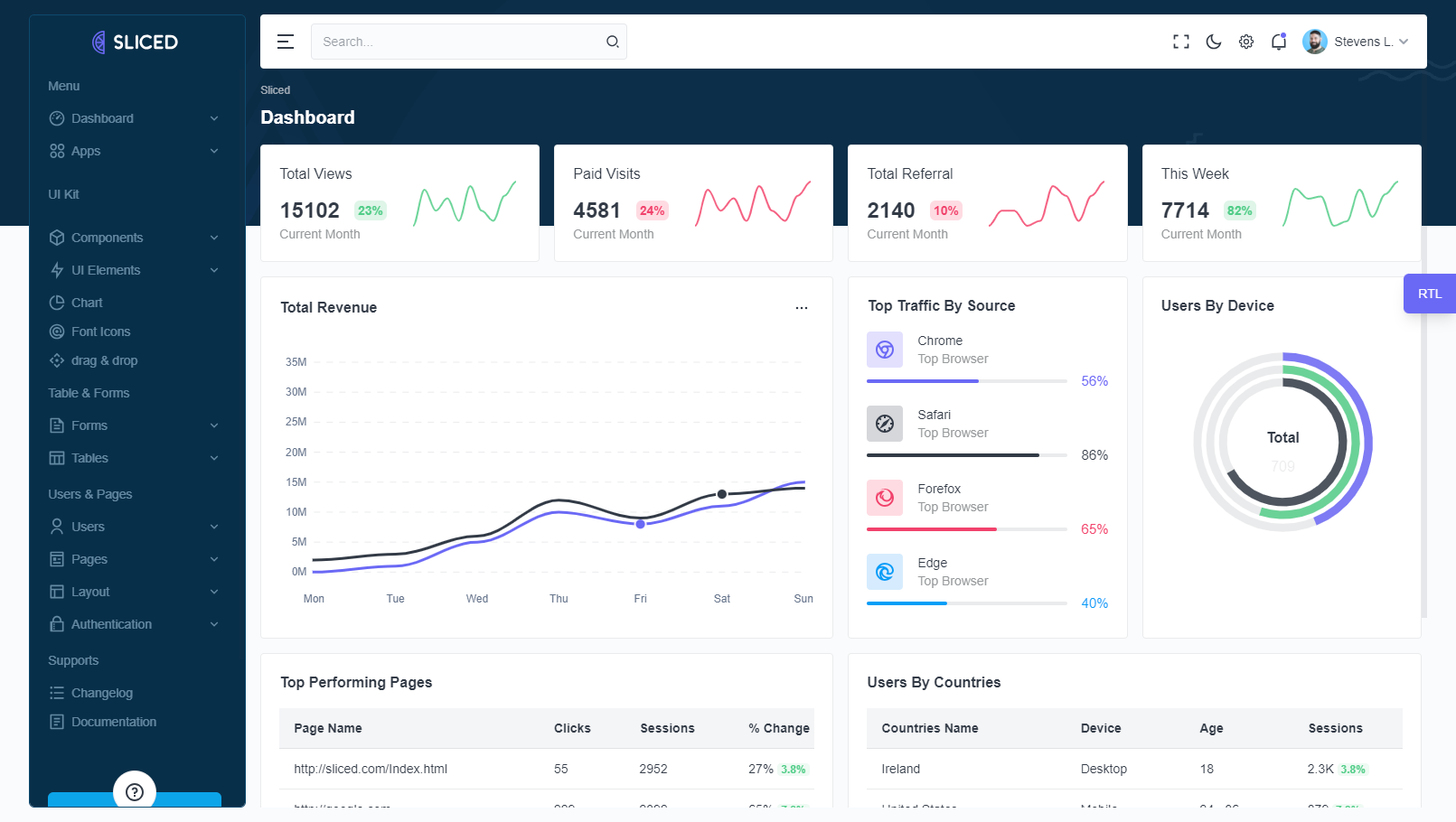Image resolution: width=1456 pixels, height=822 pixels.
Task: Click the search magnifier icon
Action: [612, 42]
